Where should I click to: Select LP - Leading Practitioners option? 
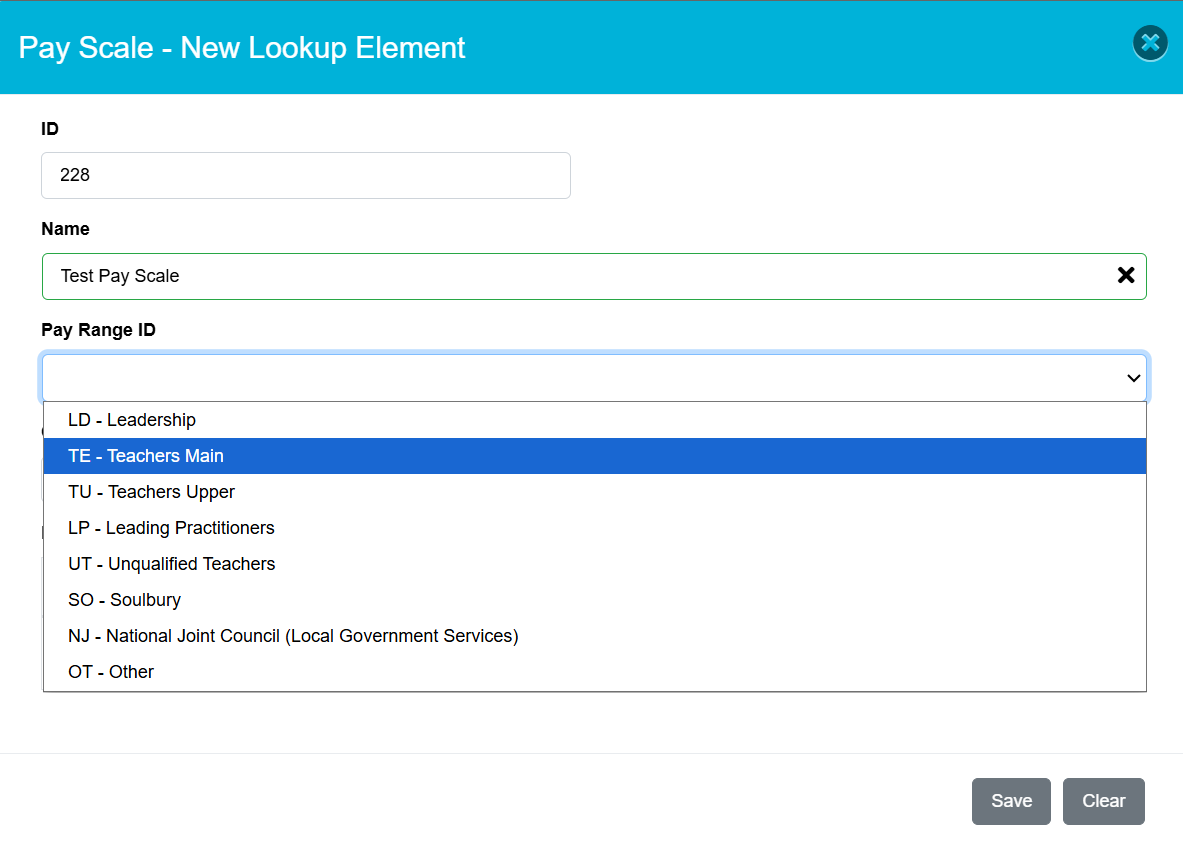click(171, 528)
